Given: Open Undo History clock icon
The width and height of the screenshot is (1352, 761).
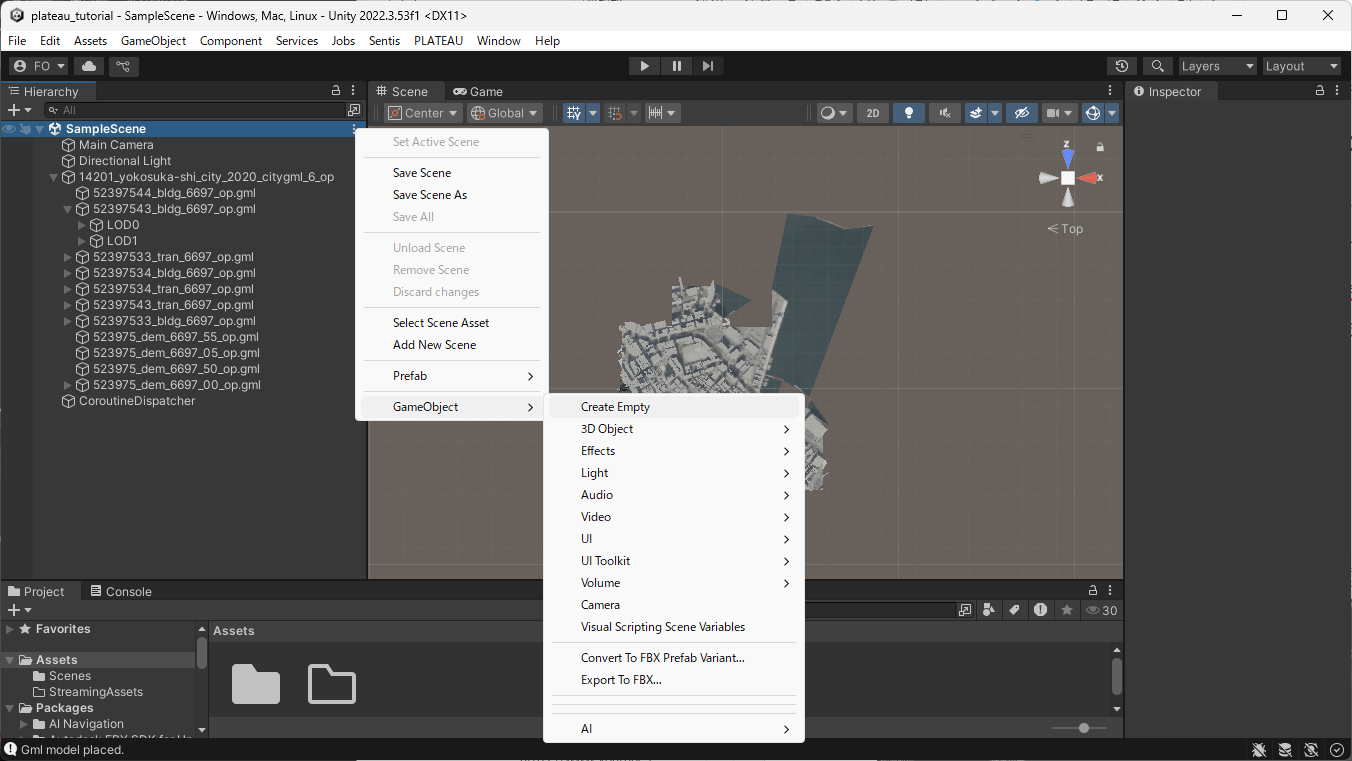Looking at the screenshot, I should (x=1122, y=66).
